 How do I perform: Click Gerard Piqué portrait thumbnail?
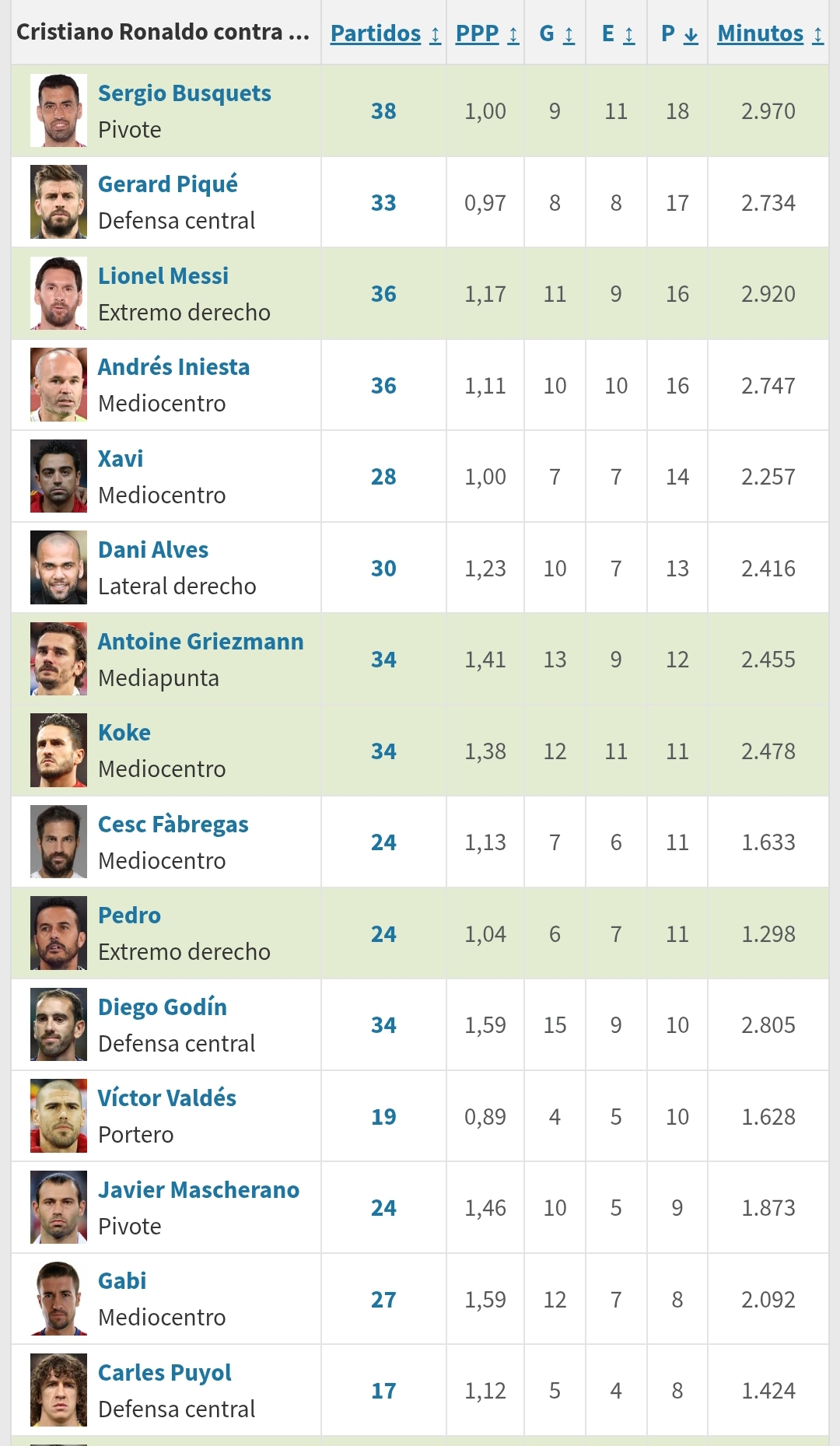point(58,202)
